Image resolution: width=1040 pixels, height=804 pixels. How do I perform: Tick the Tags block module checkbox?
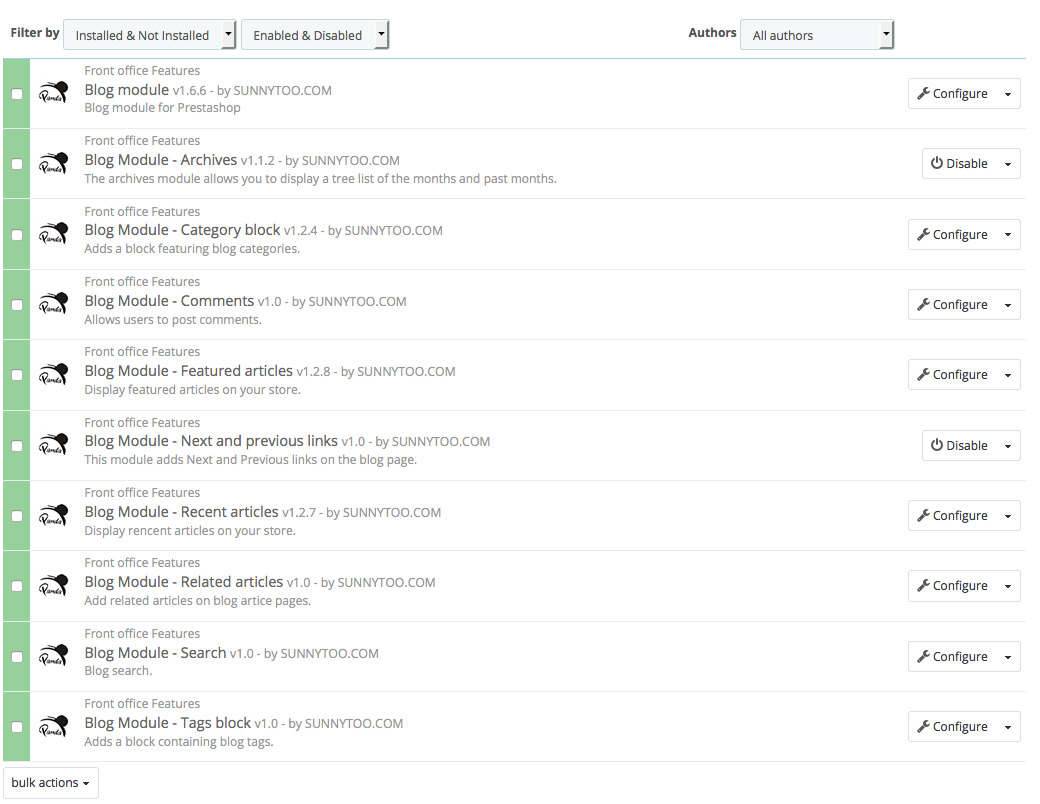(x=17, y=727)
